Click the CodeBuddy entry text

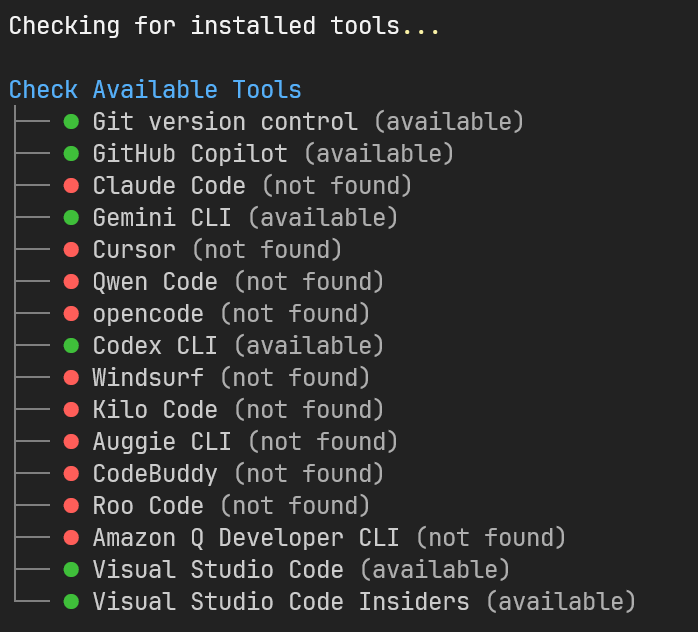pyautogui.click(x=155, y=474)
